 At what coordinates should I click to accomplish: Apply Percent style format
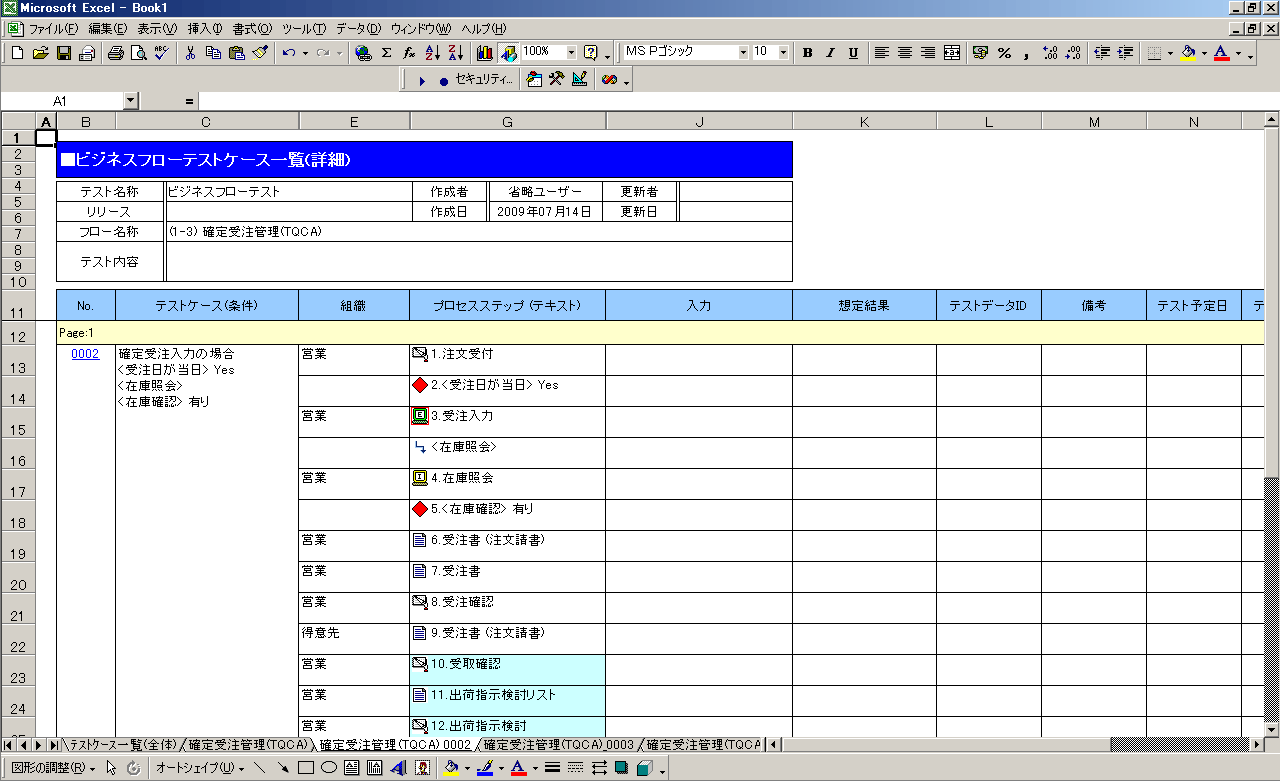tap(1004, 52)
